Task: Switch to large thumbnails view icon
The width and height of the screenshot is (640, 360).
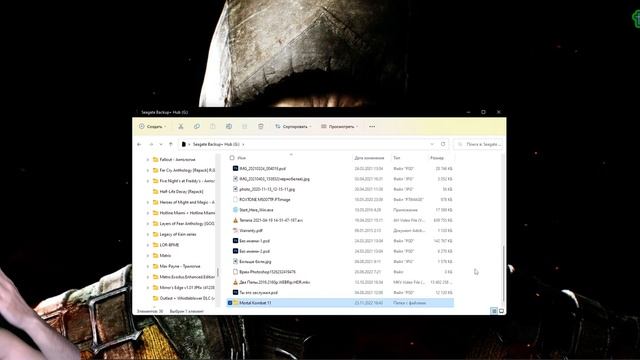Action: point(502,311)
